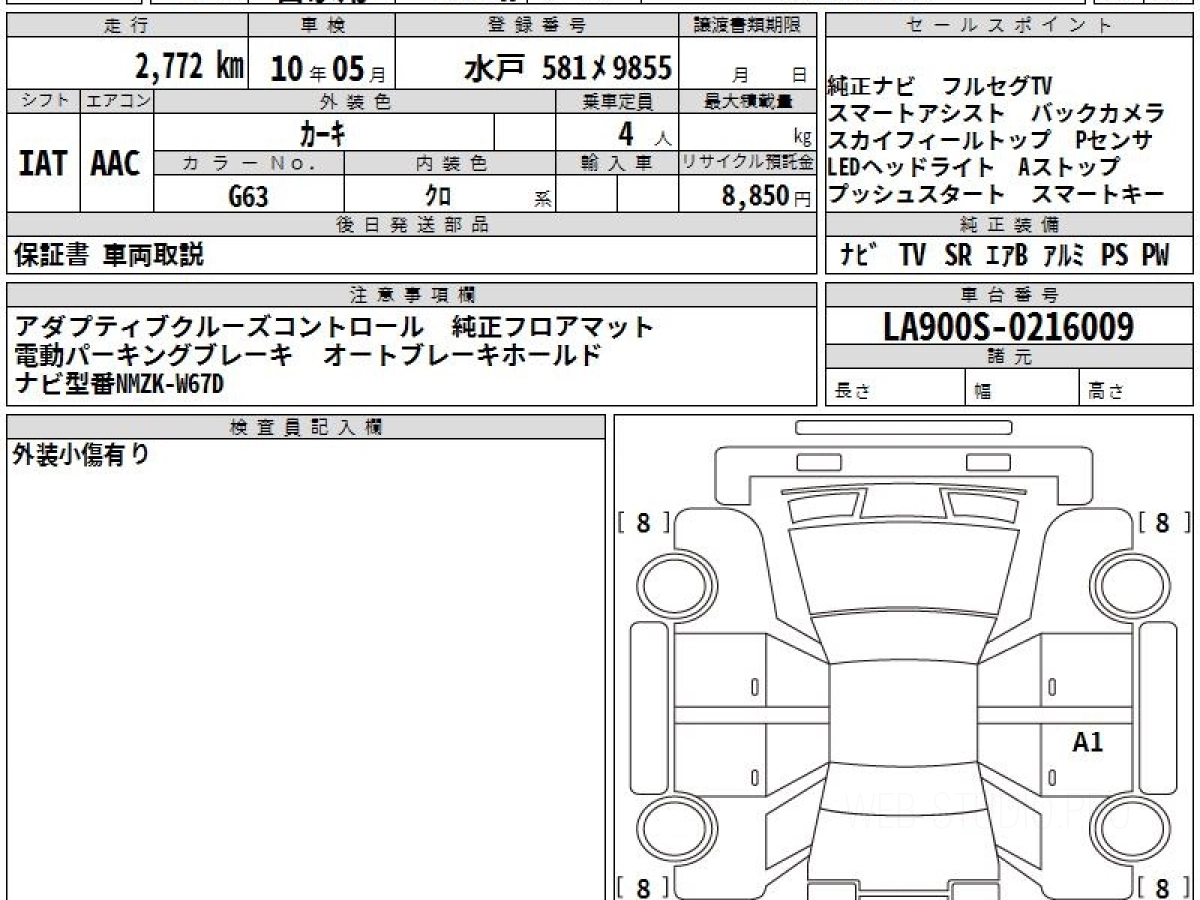Image resolution: width=1200 pixels, height=900 pixels.
Task: Click the 検査員記入欄 header
Action: click(x=306, y=427)
